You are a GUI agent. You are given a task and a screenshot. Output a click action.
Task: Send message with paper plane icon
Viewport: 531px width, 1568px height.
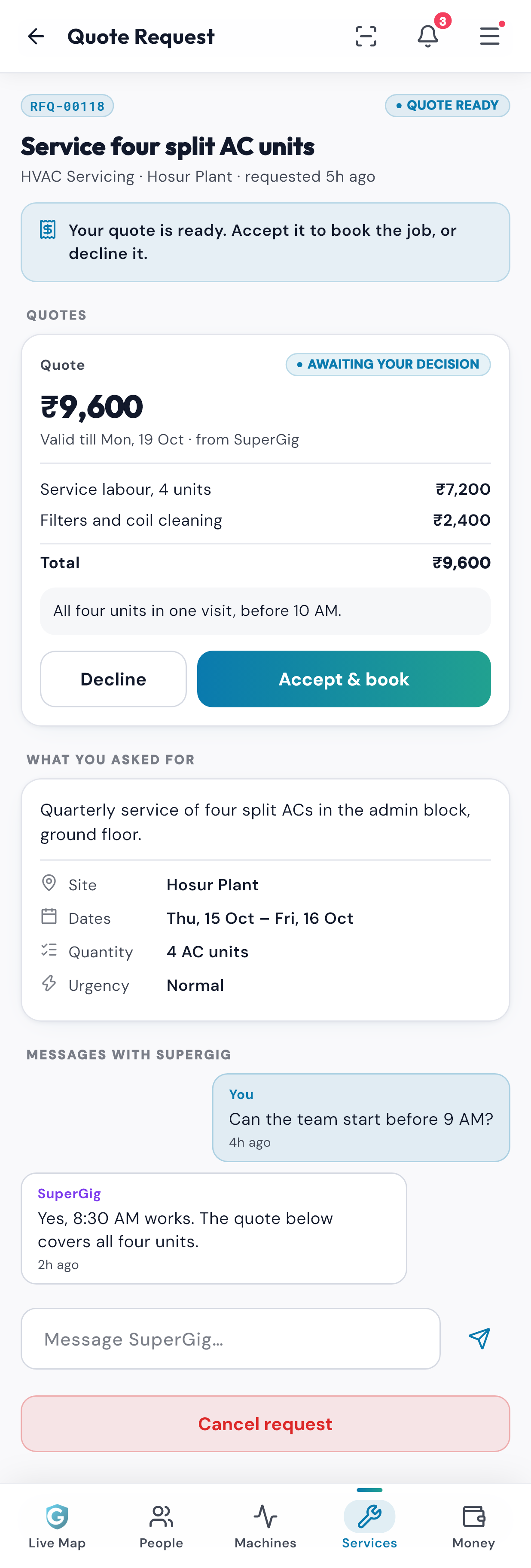pos(479,1339)
